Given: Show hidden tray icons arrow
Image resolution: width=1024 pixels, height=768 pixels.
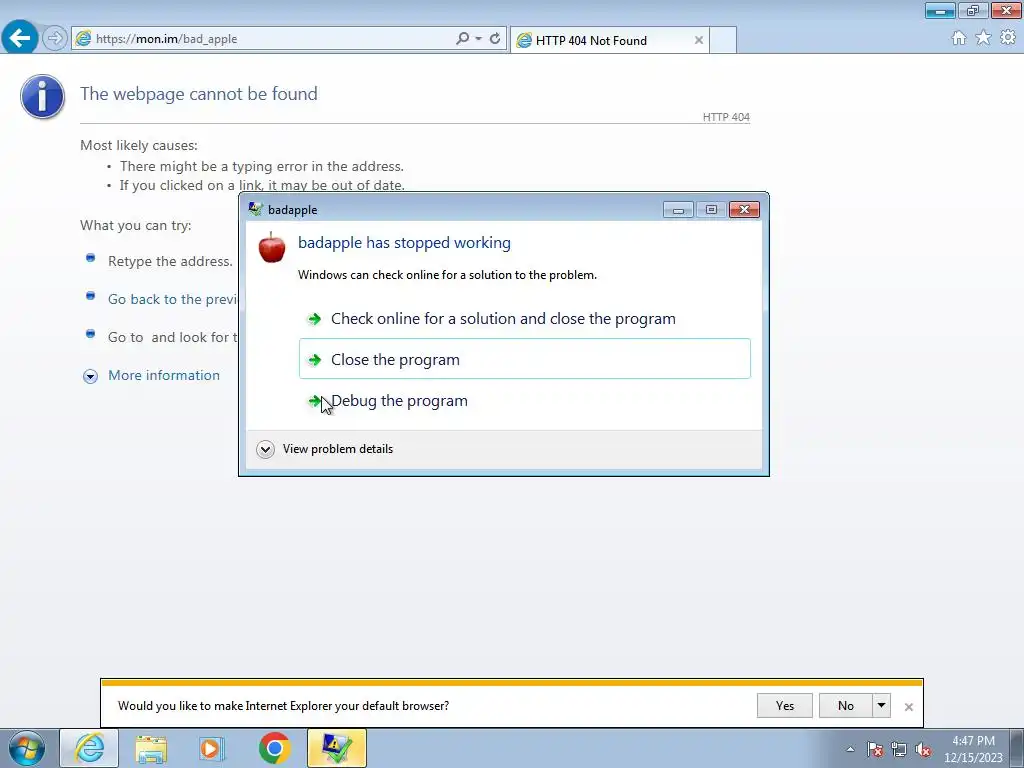Looking at the screenshot, I should point(850,749).
